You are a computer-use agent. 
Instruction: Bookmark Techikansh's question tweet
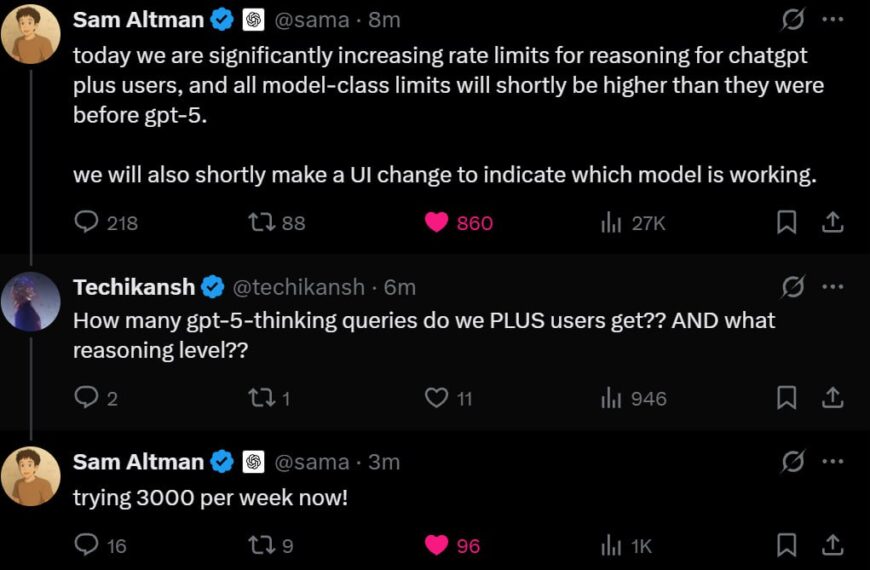pos(788,398)
